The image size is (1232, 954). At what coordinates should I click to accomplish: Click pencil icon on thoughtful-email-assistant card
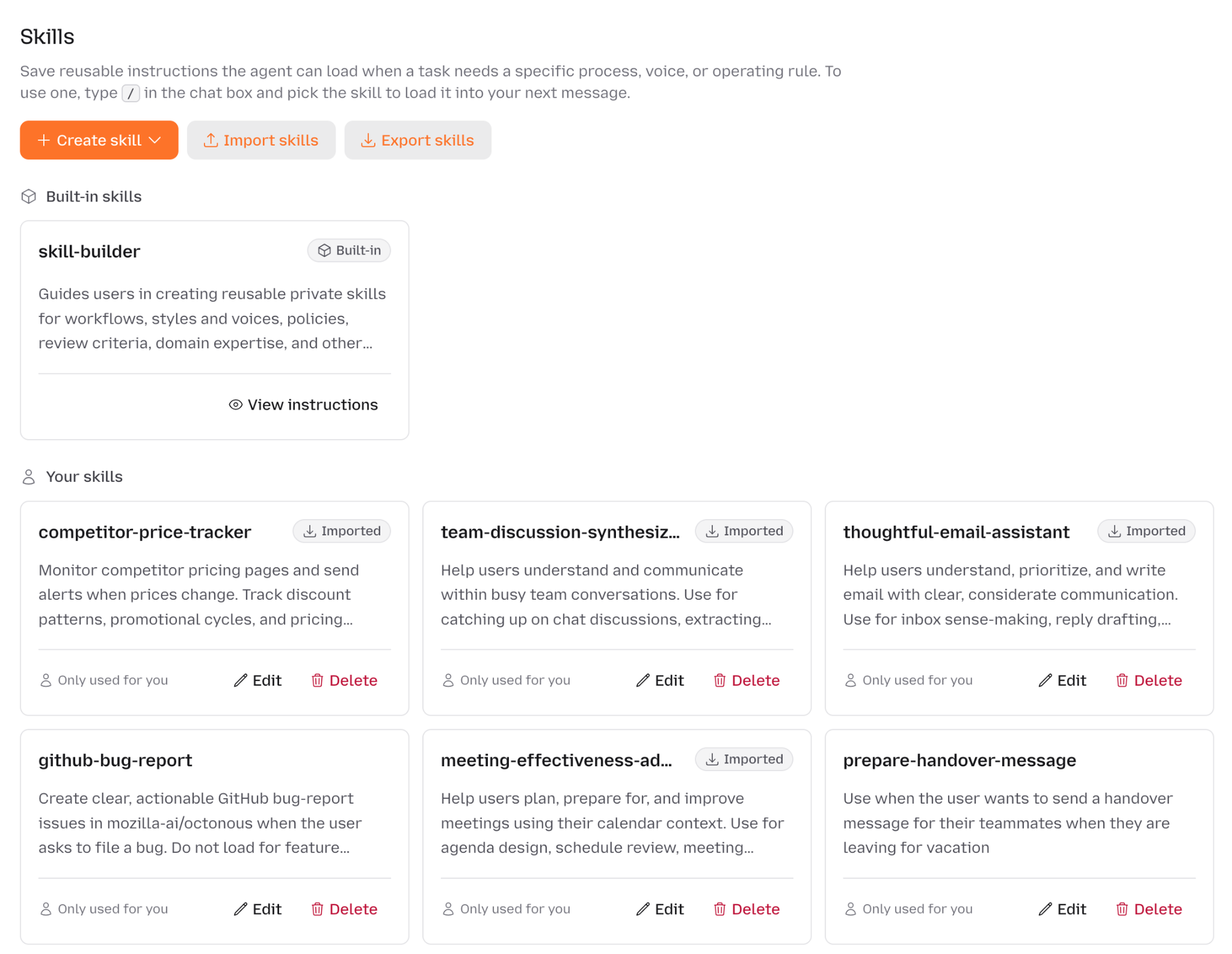[x=1045, y=680]
